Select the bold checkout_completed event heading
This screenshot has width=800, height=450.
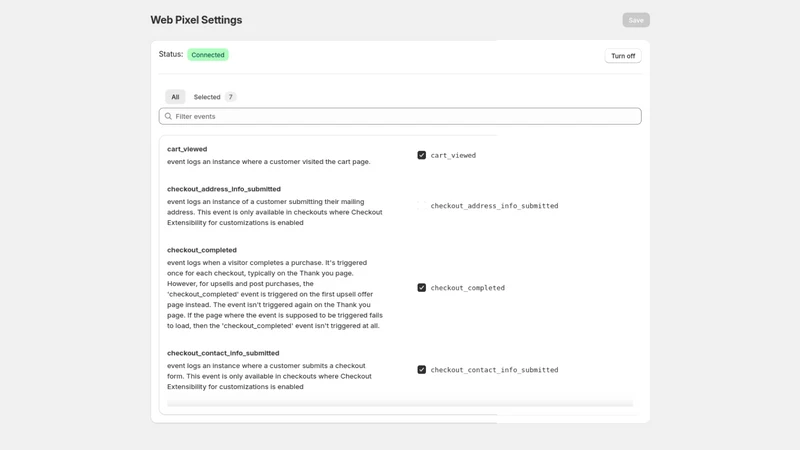(202, 250)
